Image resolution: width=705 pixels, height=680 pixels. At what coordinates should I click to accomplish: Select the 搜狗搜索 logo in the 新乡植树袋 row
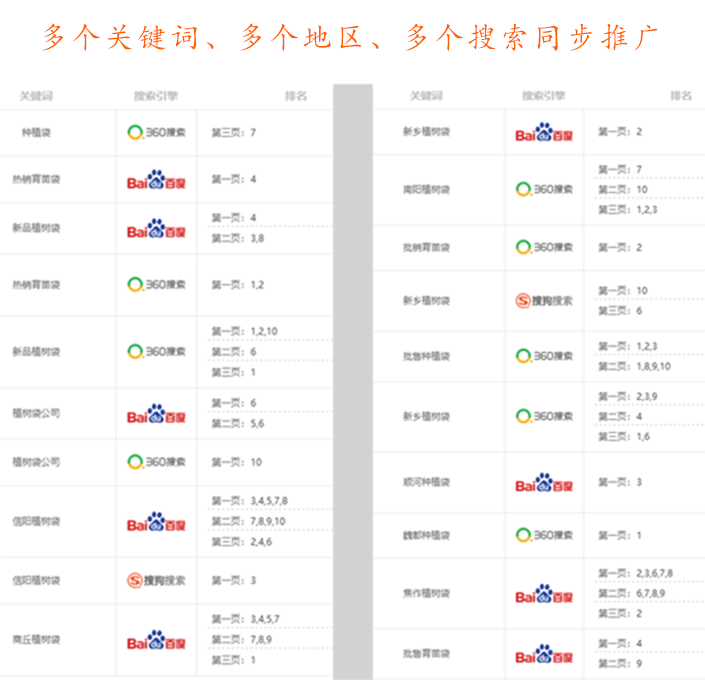pos(544,300)
